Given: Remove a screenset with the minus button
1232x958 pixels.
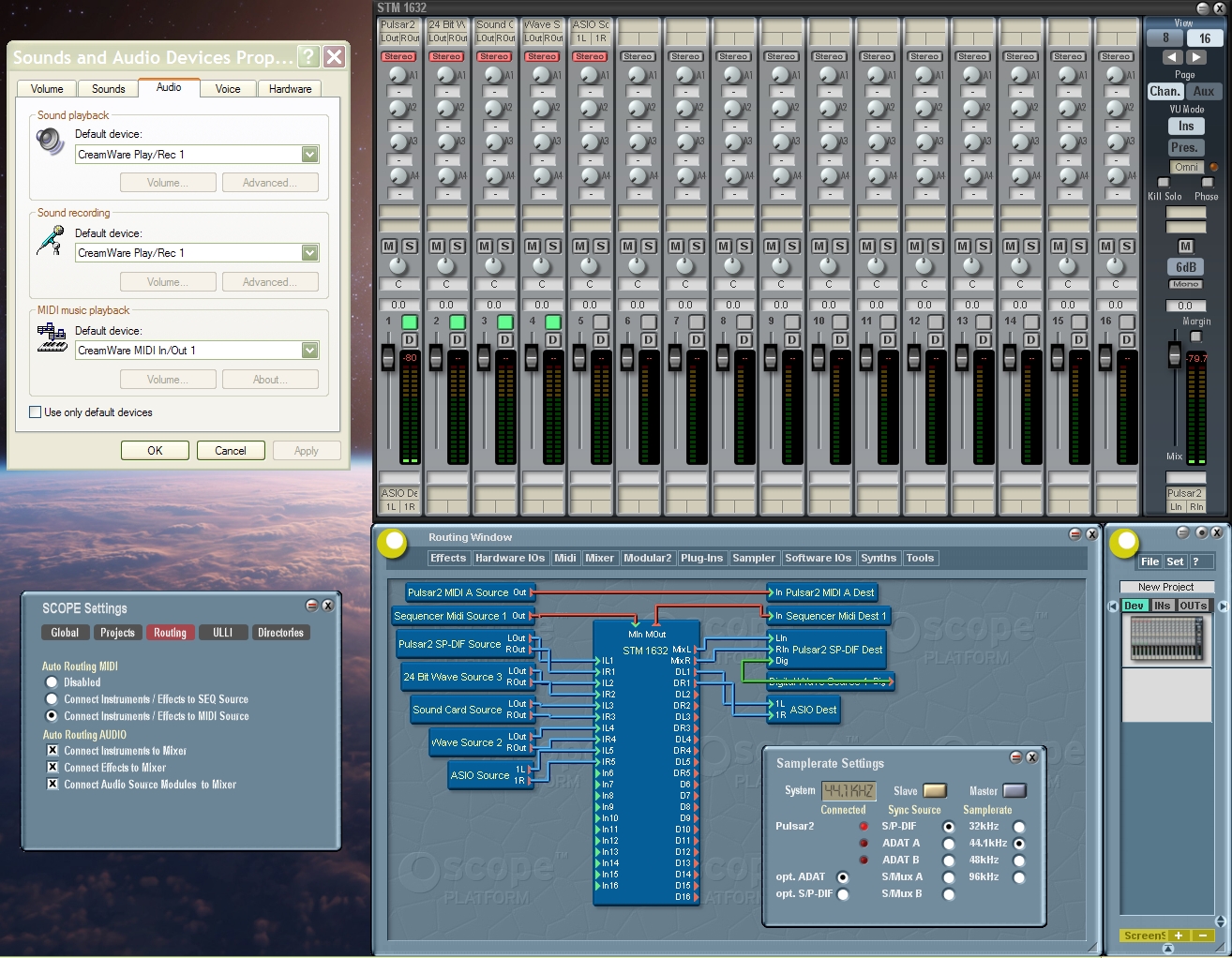Looking at the screenshot, I should 1203,936.
